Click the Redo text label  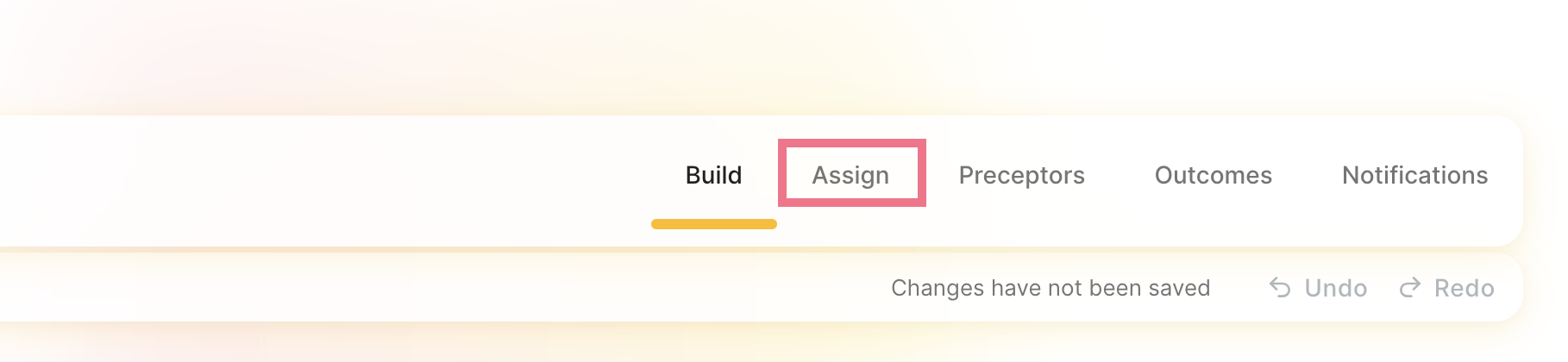(1465, 288)
